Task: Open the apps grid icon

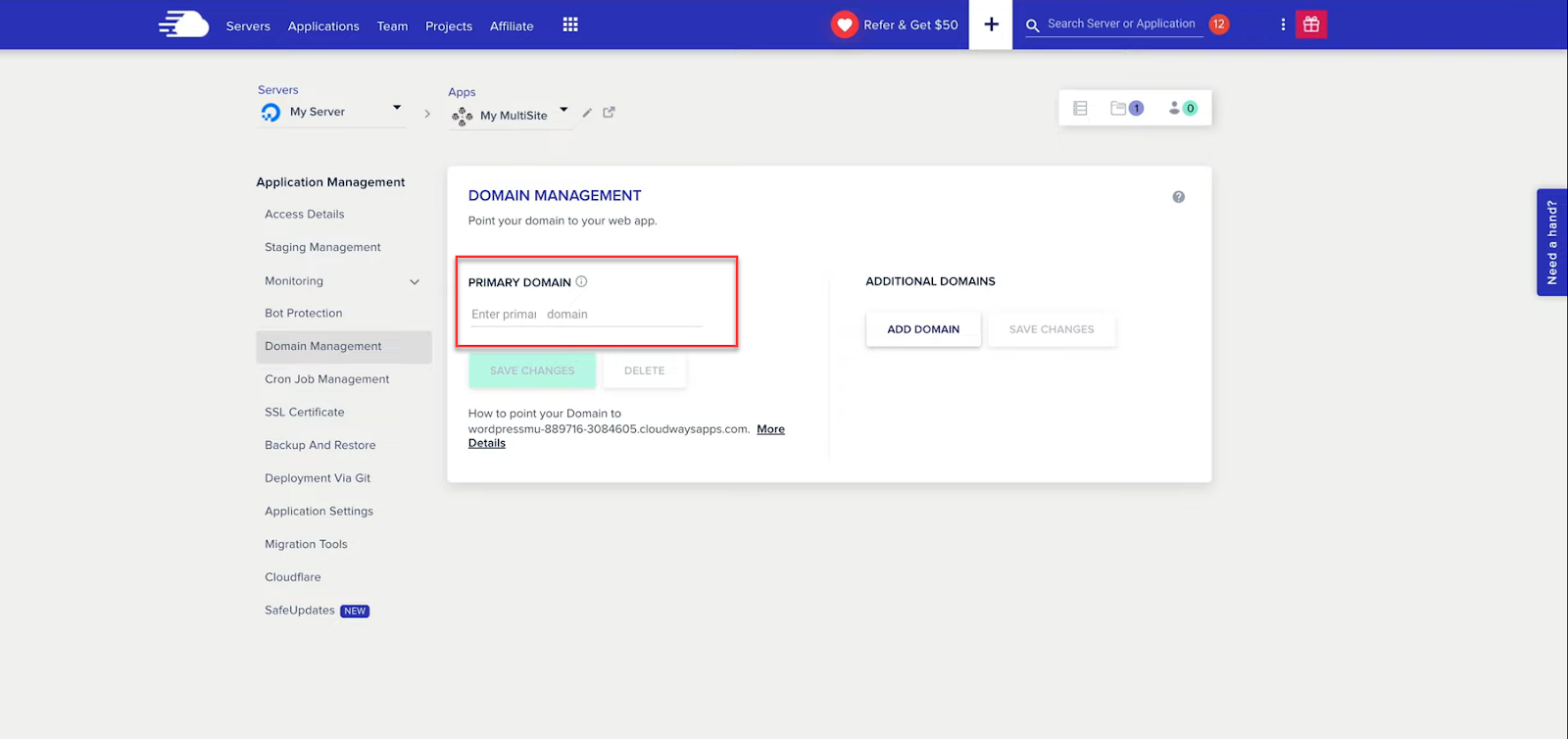Action: coord(570,25)
